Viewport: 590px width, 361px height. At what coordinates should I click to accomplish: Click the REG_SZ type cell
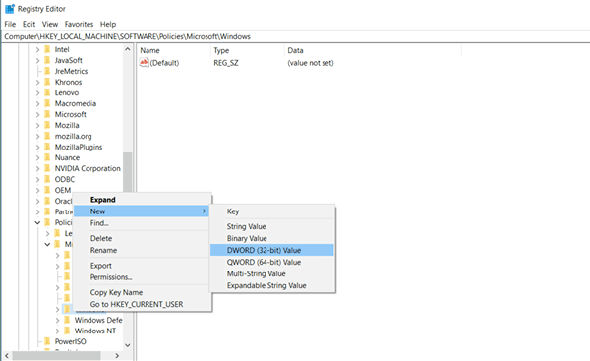226,63
